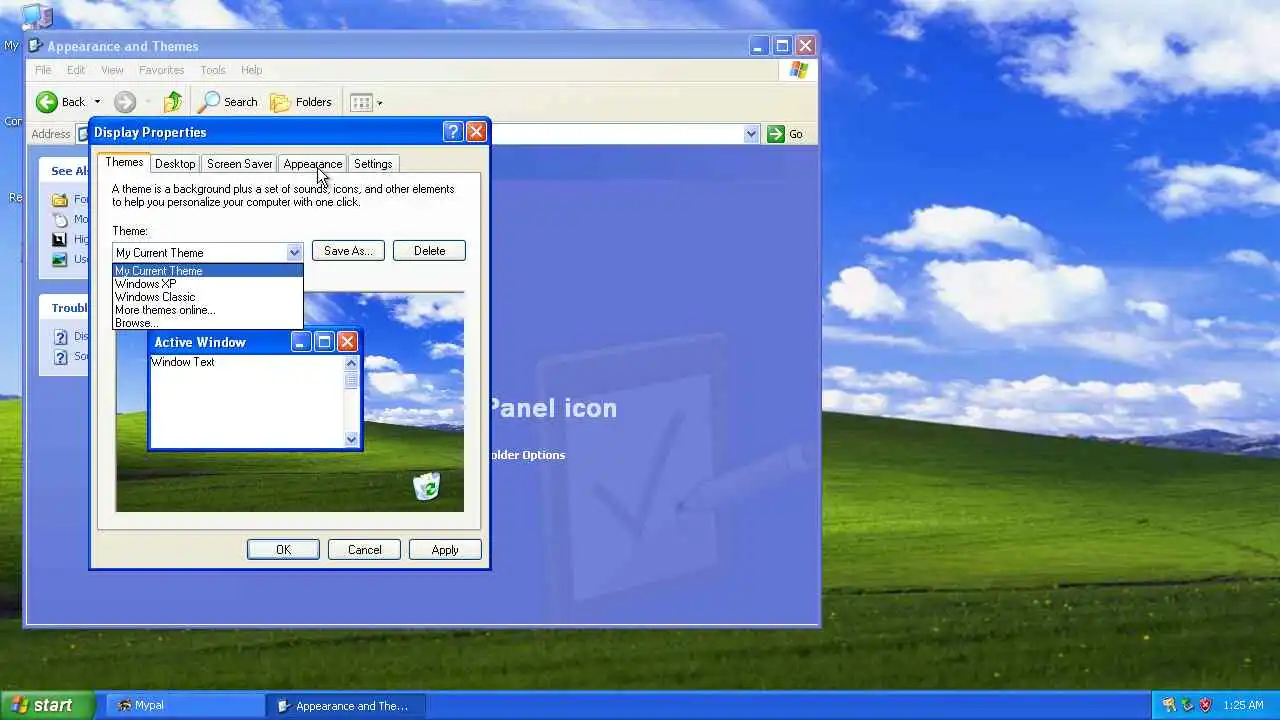Click High Contrast icon in See Also
This screenshot has width=1280, height=720.
pos(60,239)
